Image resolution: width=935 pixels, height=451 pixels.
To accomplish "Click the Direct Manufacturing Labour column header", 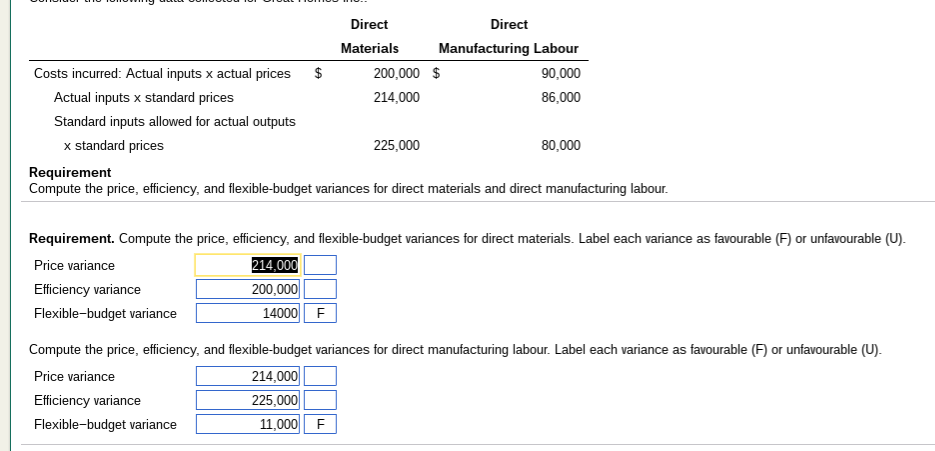I will click(509, 36).
